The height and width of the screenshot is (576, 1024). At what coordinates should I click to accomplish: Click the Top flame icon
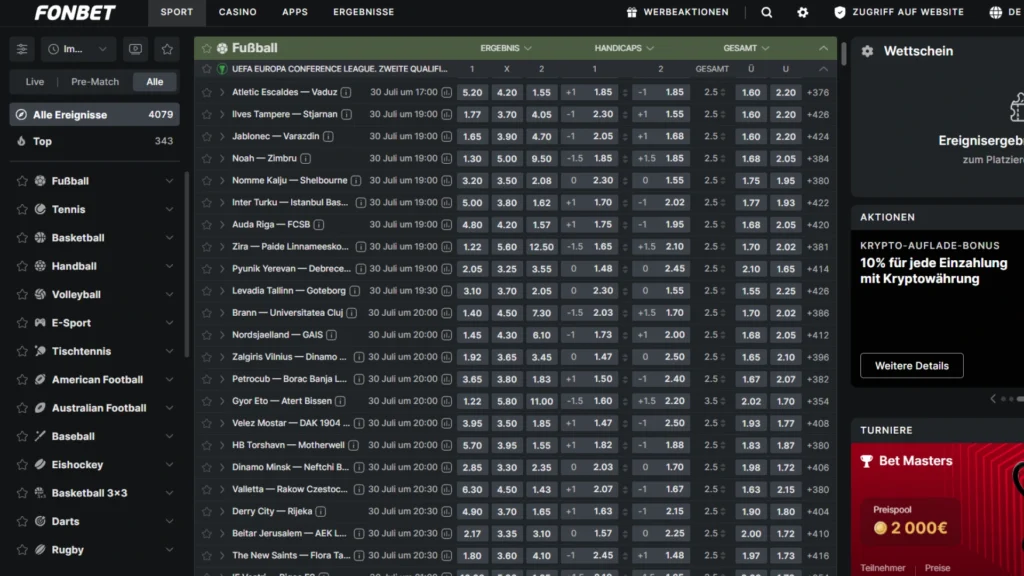click(x=21, y=141)
